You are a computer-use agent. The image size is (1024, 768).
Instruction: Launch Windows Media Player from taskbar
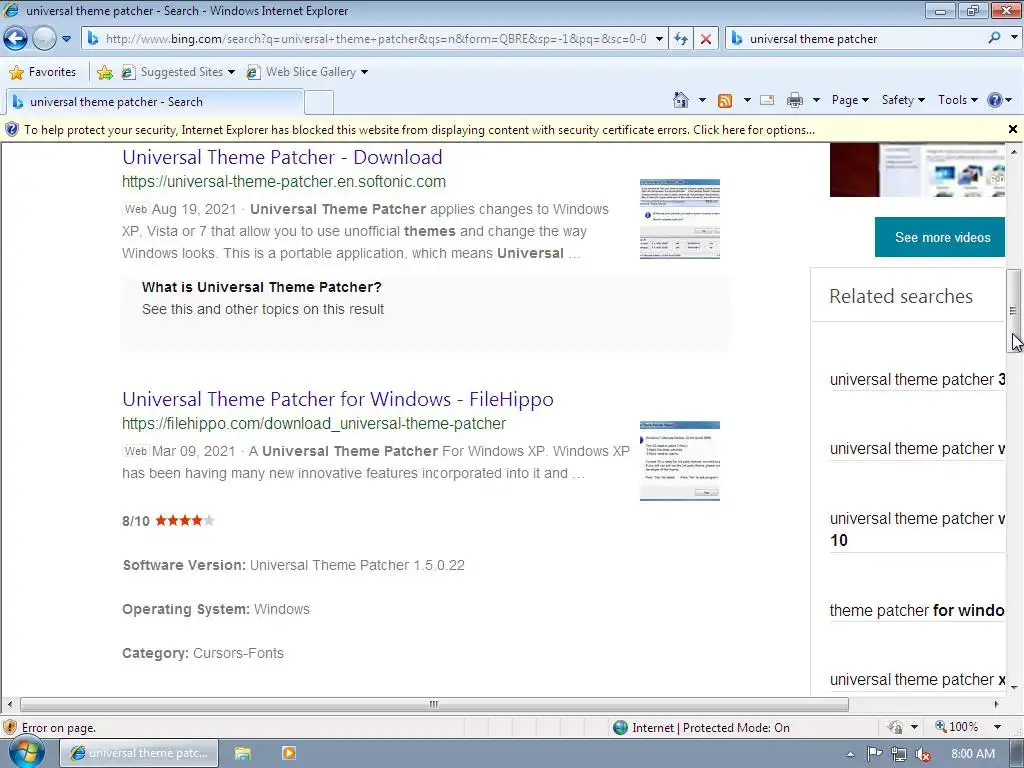coord(289,754)
